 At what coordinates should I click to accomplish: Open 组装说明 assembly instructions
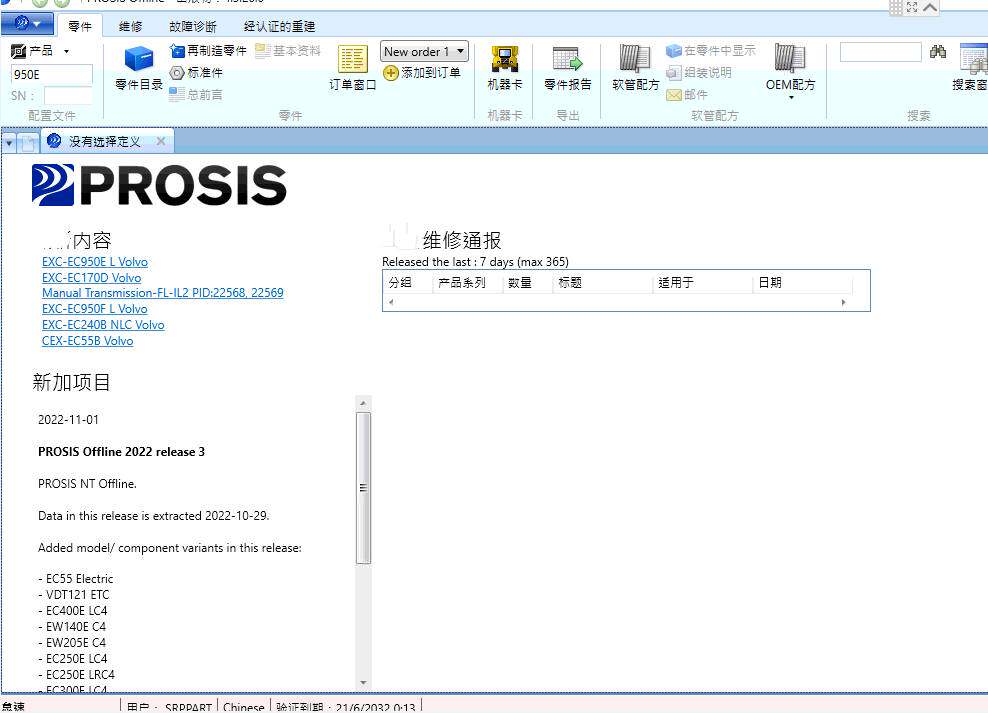click(x=699, y=72)
